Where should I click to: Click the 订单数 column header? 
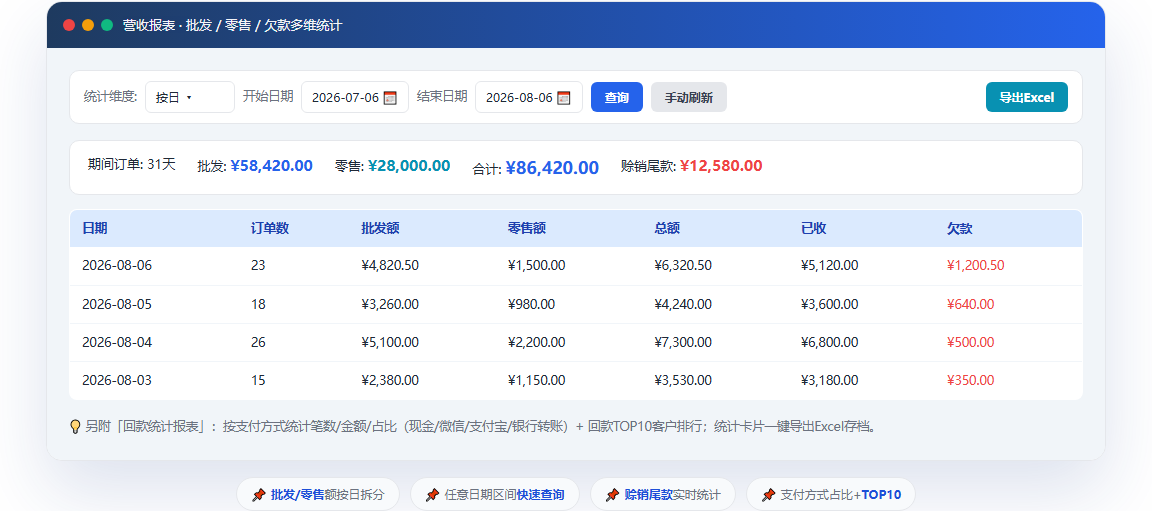tap(270, 228)
